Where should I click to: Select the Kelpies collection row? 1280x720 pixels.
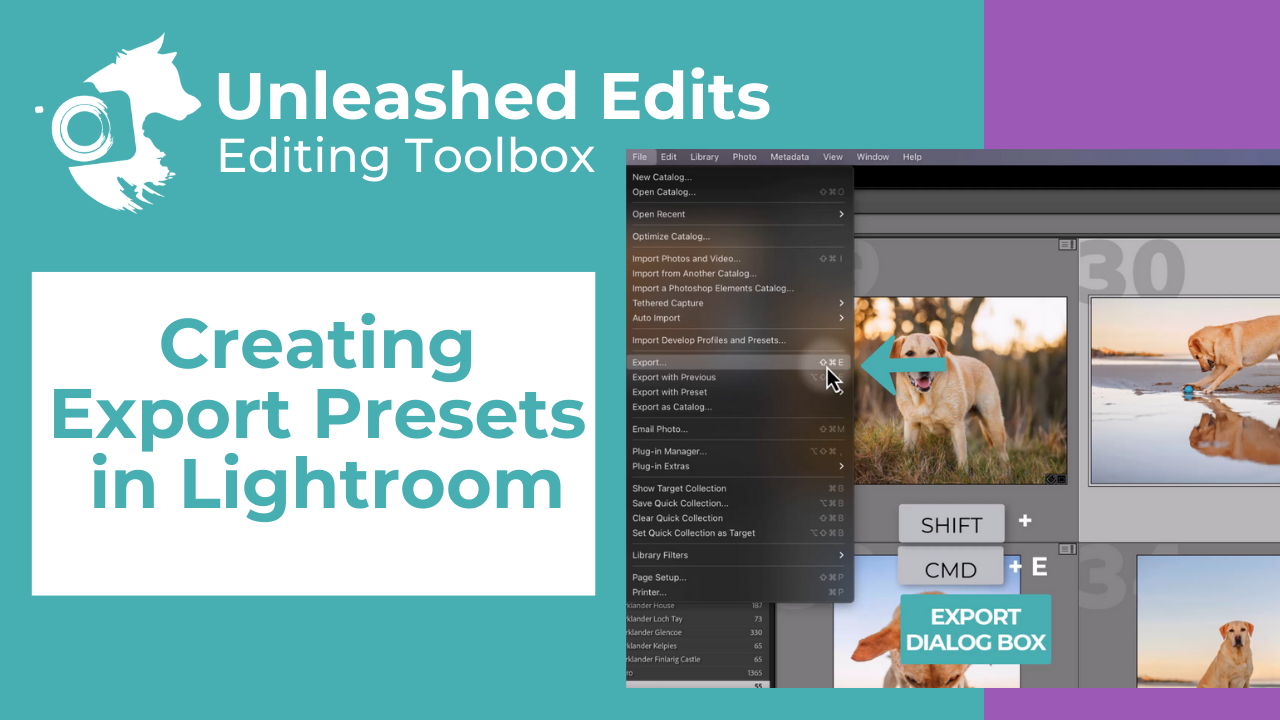pyautogui.click(x=697, y=646)
